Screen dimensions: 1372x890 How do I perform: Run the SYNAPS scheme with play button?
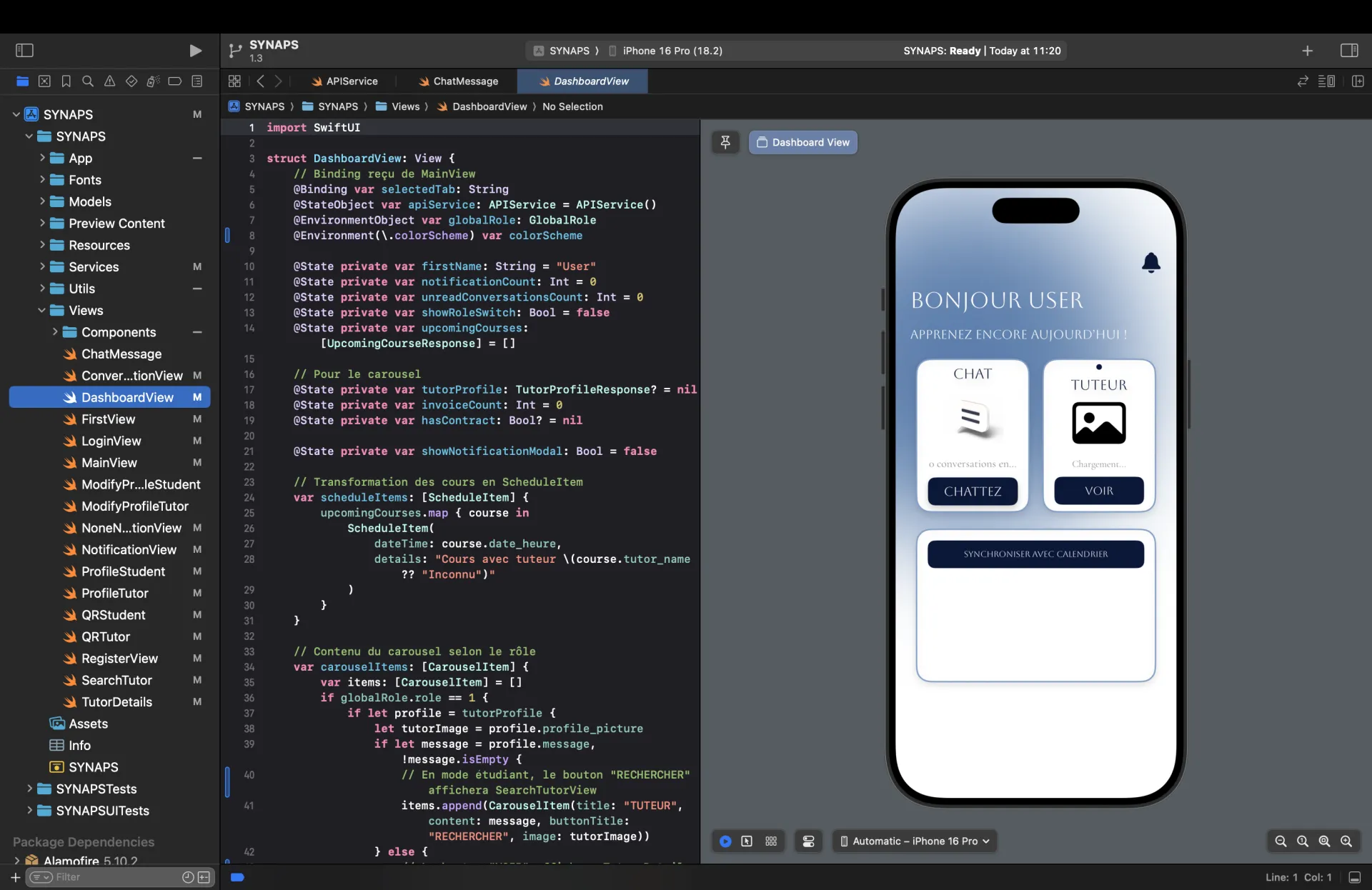point(195,51)
